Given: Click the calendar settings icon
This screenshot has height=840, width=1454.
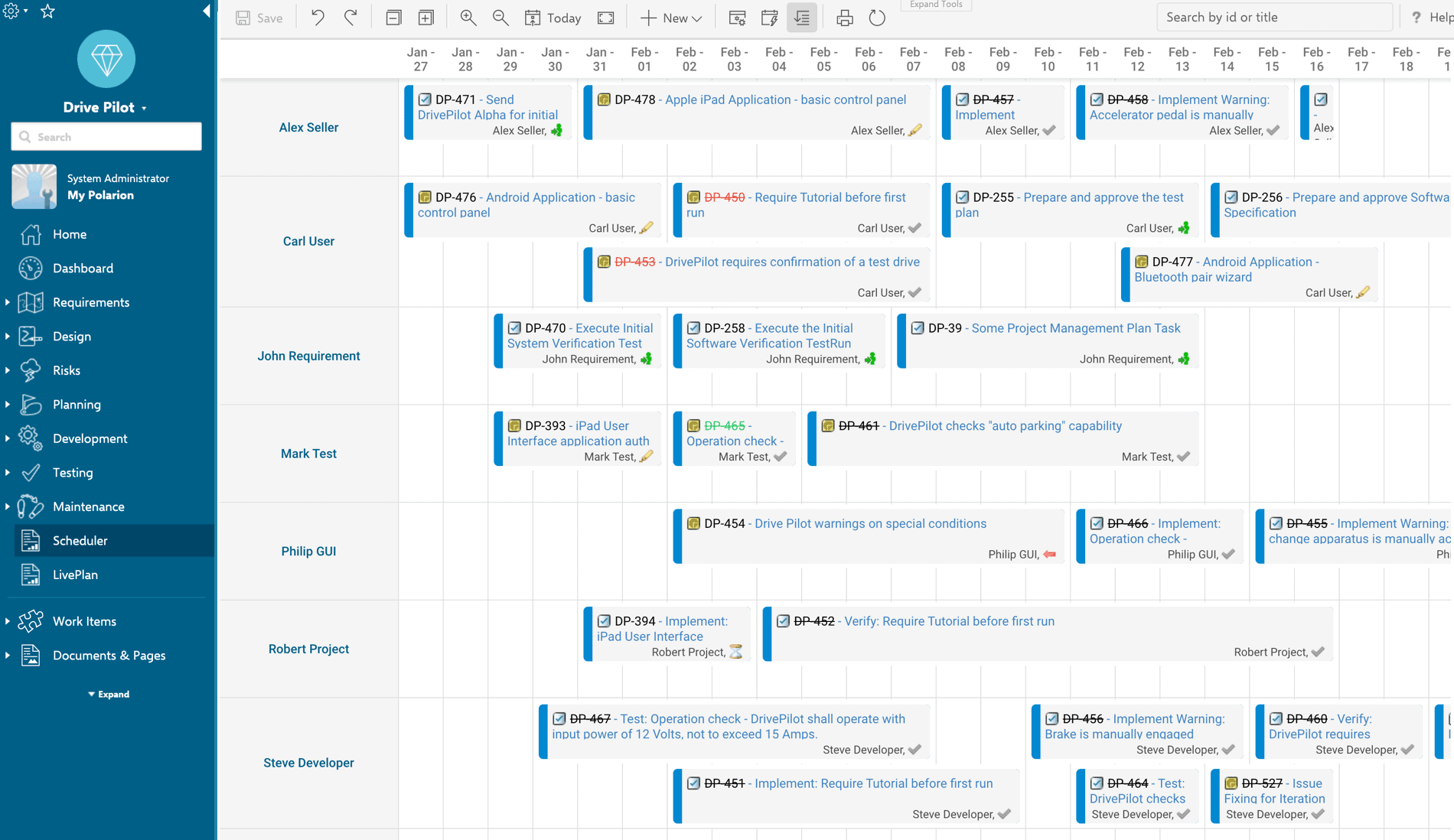Looking at the screenshot, I should [x=737, y=18].
